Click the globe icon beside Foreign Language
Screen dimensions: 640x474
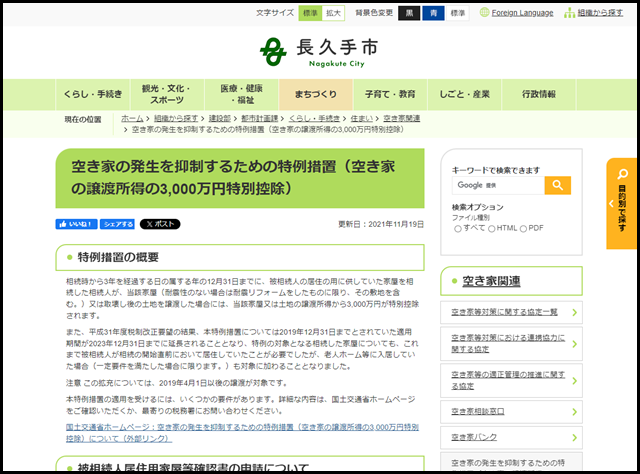click(x=484, y=13)
